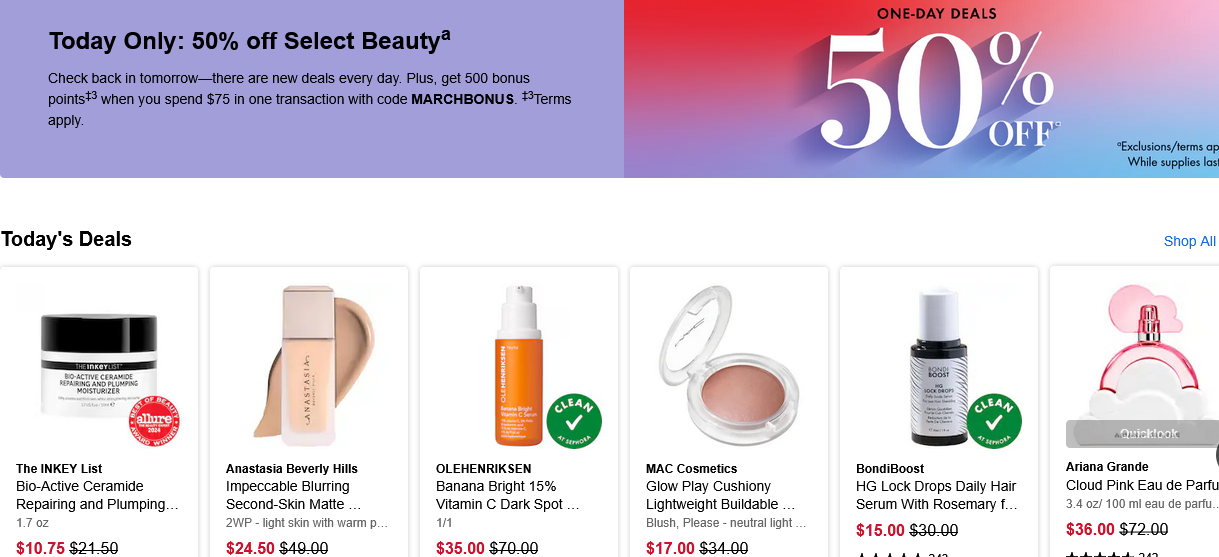The height and width of the screenshot is (557, 1219).
Task: Select the BondiBoost hair serum bottle image
Action: (938, 365)
